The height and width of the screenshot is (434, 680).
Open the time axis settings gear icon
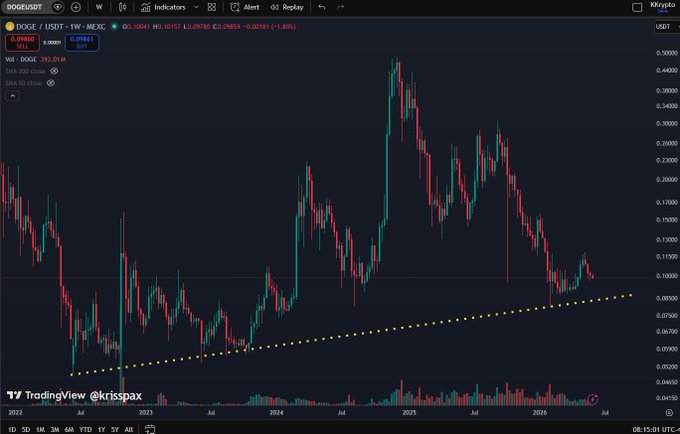[x=669, y=413]
